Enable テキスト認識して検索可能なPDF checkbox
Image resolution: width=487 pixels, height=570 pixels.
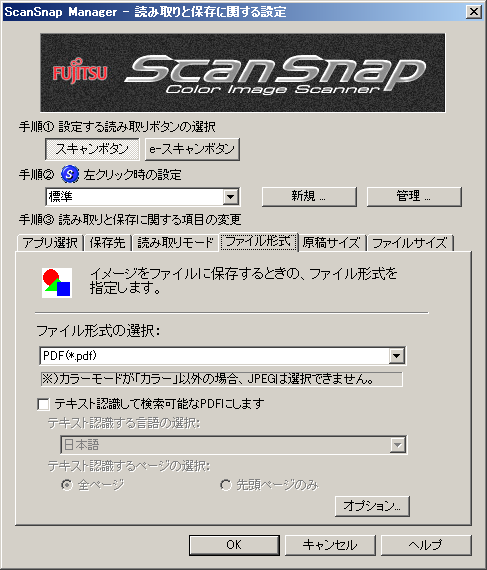point(43,404)
